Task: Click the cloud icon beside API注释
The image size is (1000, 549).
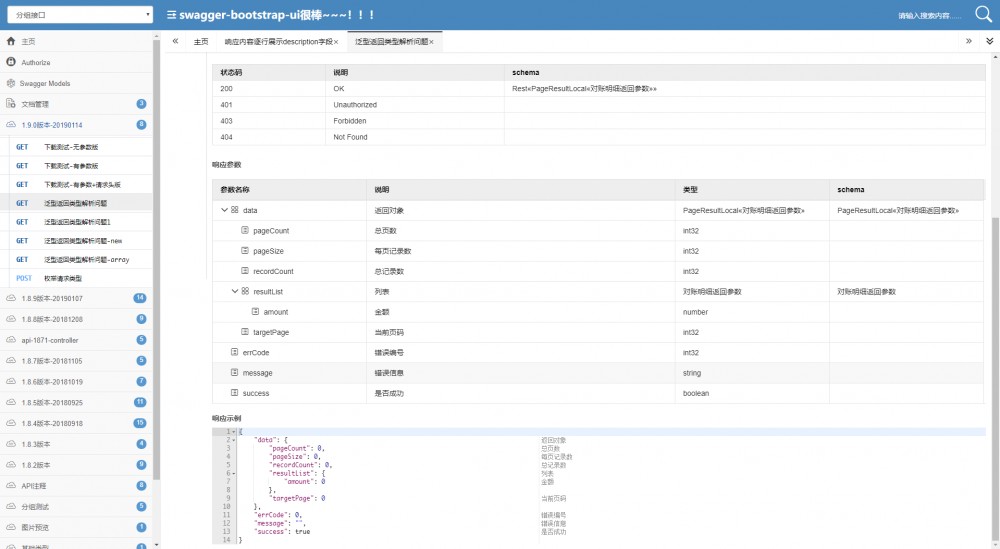Action: (11, 485)
